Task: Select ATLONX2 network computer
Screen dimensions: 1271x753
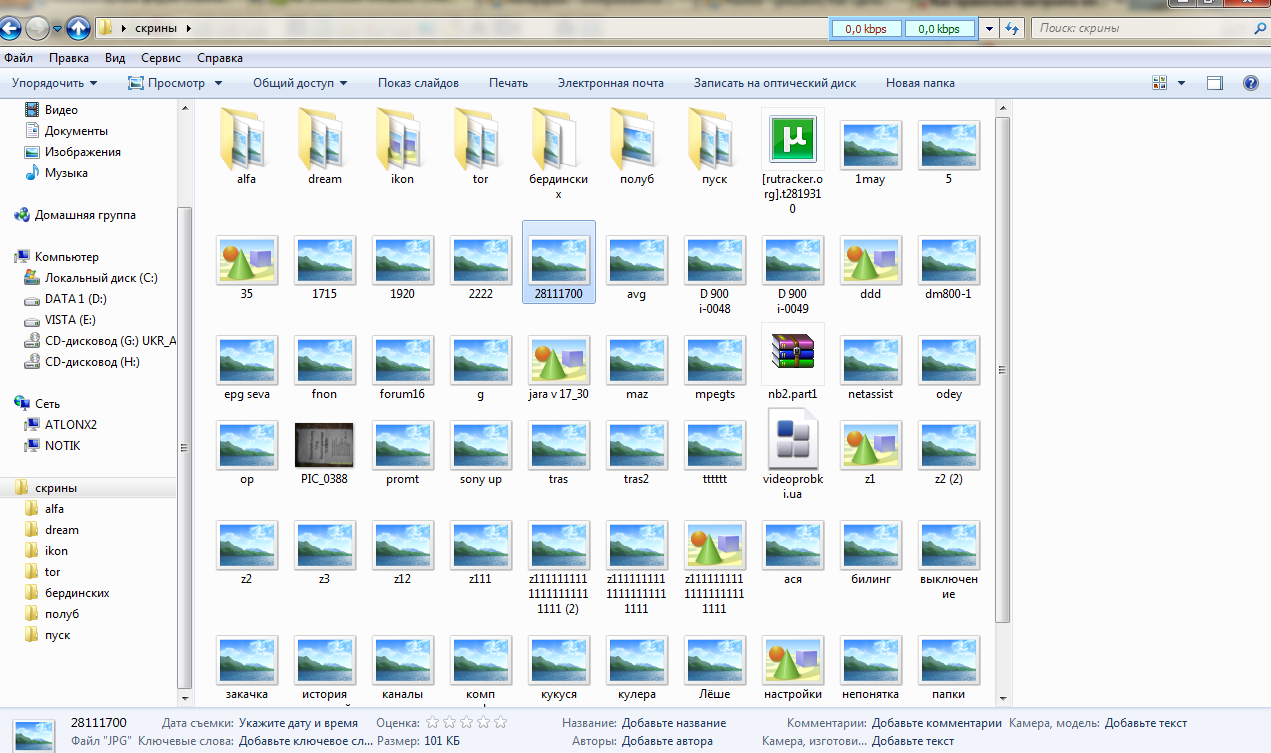Action: (60, 424)
